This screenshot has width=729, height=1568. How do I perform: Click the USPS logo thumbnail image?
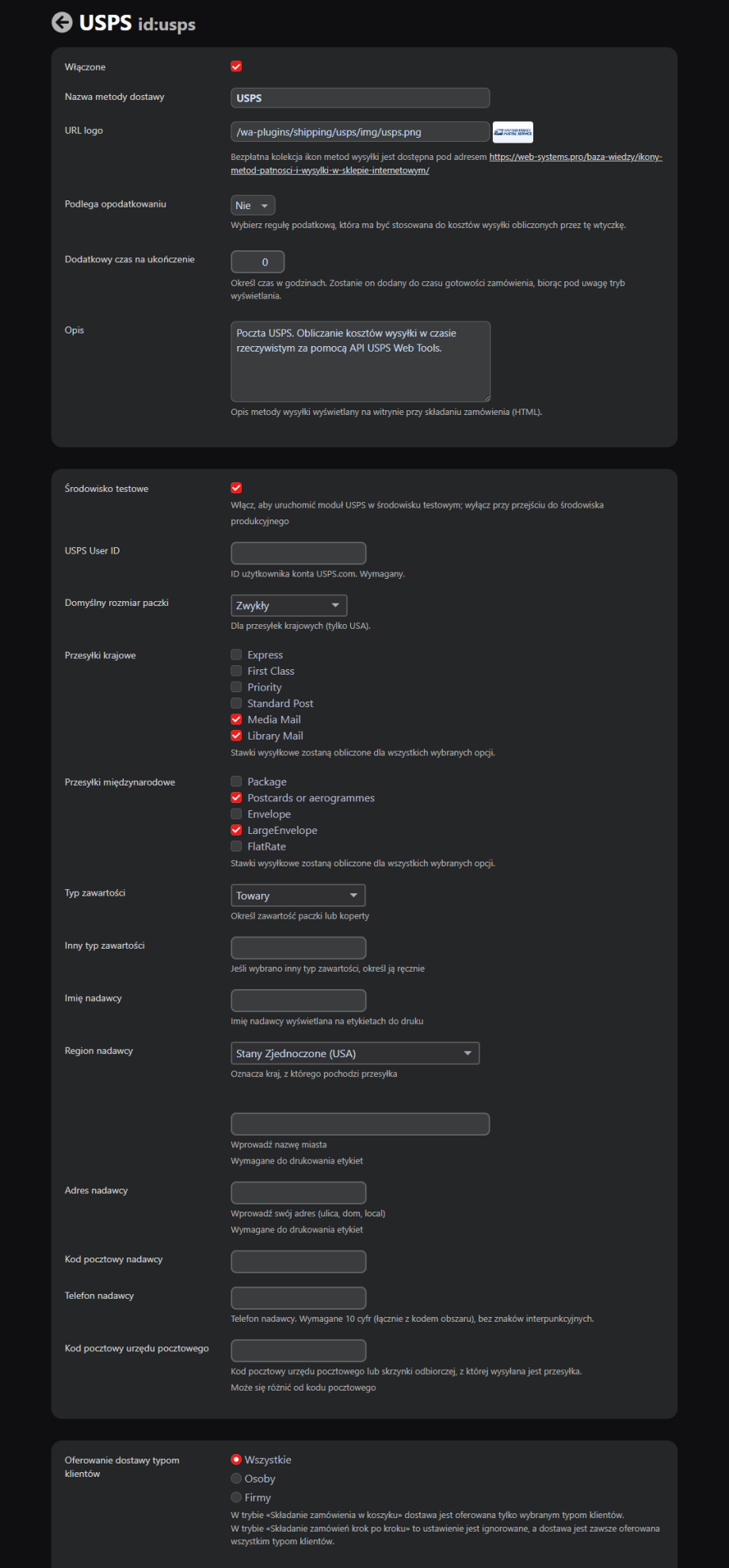click(x=513, y=132)
